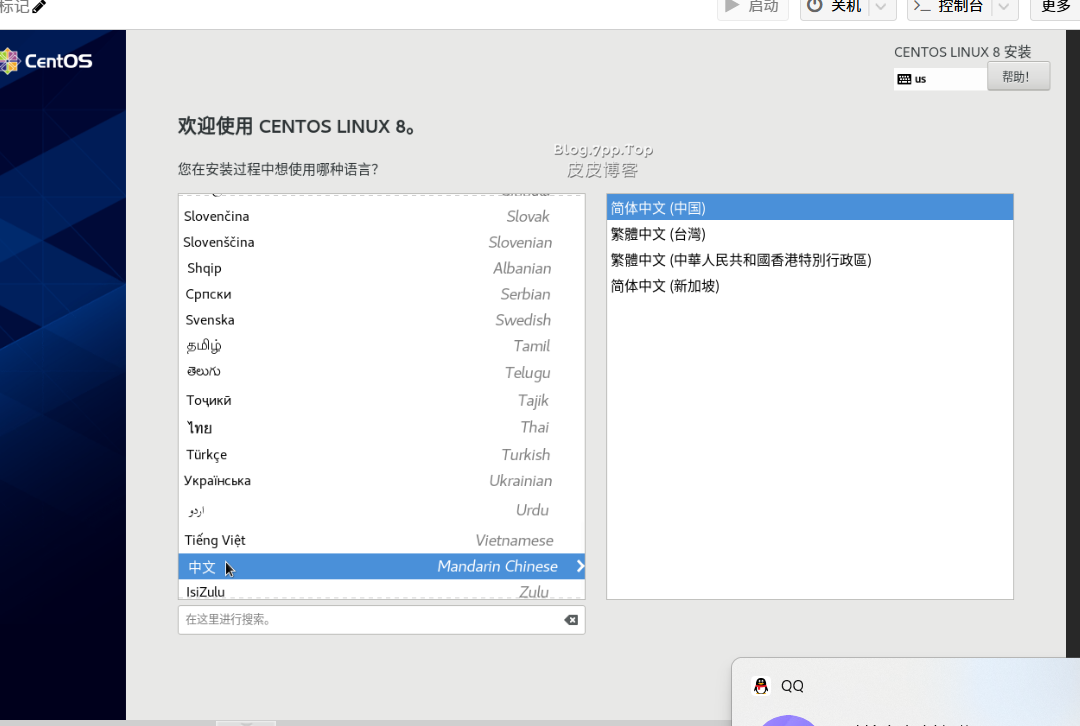This screenshot has height=726, width=1080.
Task: Select the 繁體中文 (台灣) locale
Action: pyautogui.click(x=660, y=233)
